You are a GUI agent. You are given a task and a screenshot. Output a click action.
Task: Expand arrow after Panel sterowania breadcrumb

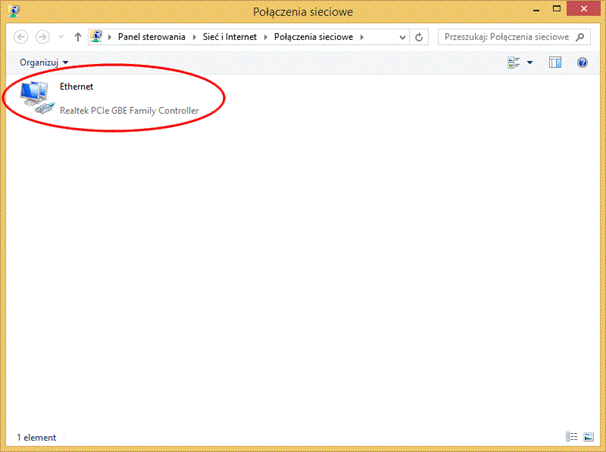pyautogui.click(x=194, y=37)
